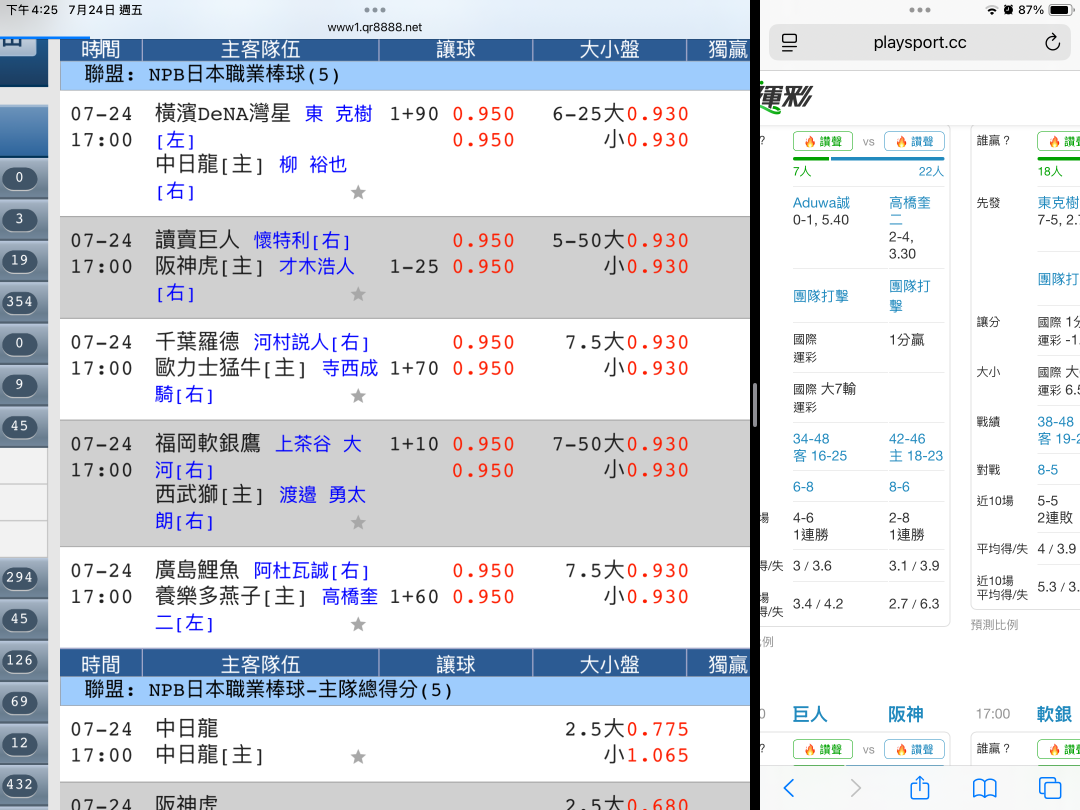Tap www1.qr8888.net address text

(375, 27)
